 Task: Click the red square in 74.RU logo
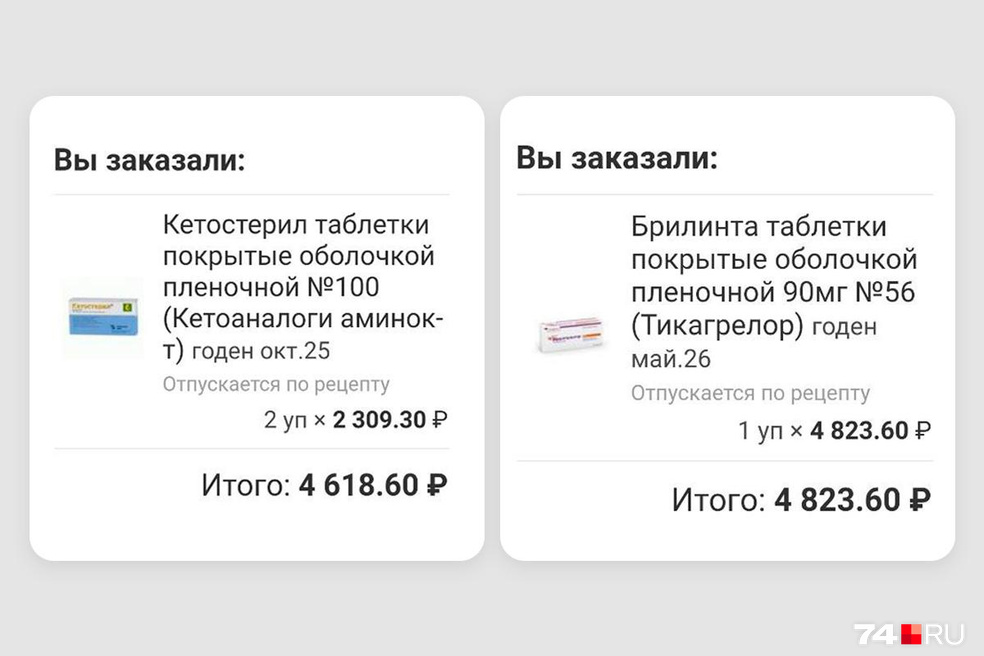click(911, 633)
